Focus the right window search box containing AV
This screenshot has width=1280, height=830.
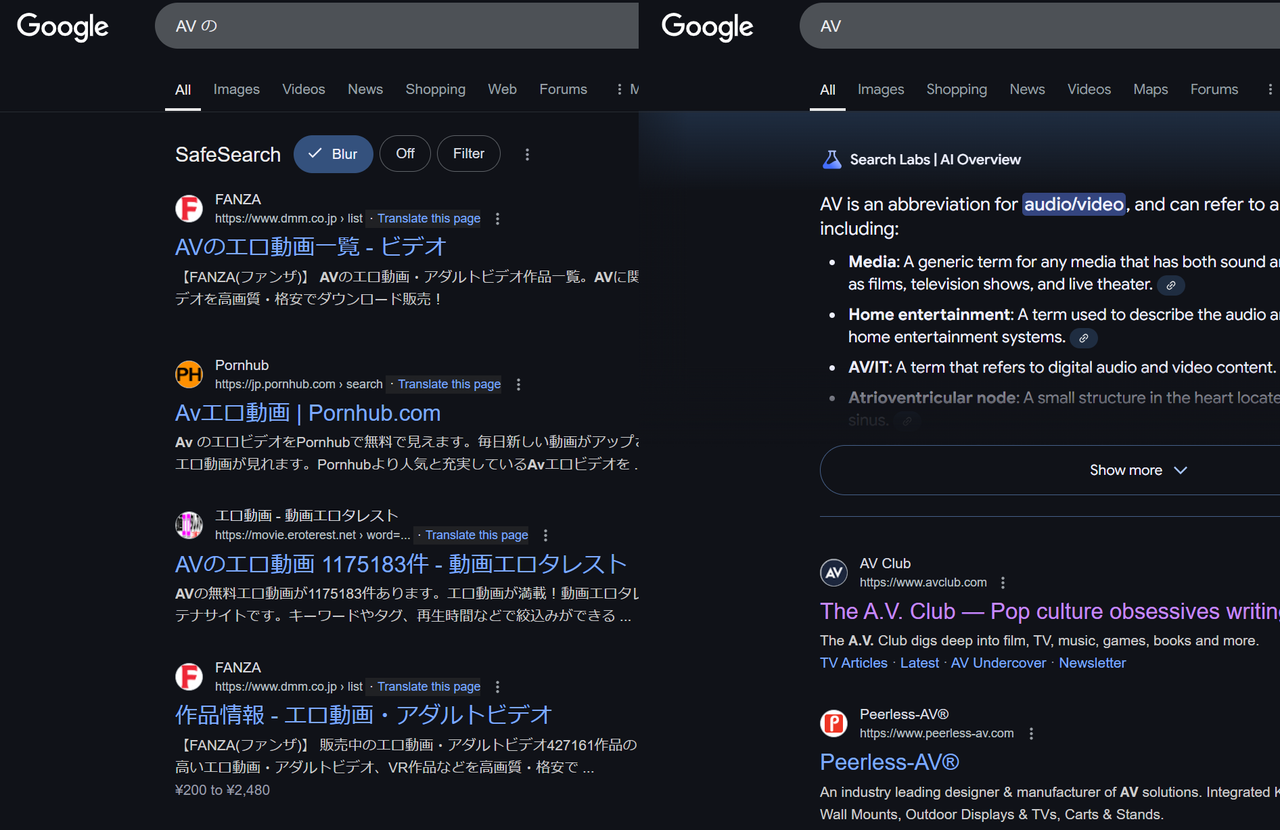tap(1040, 26)
